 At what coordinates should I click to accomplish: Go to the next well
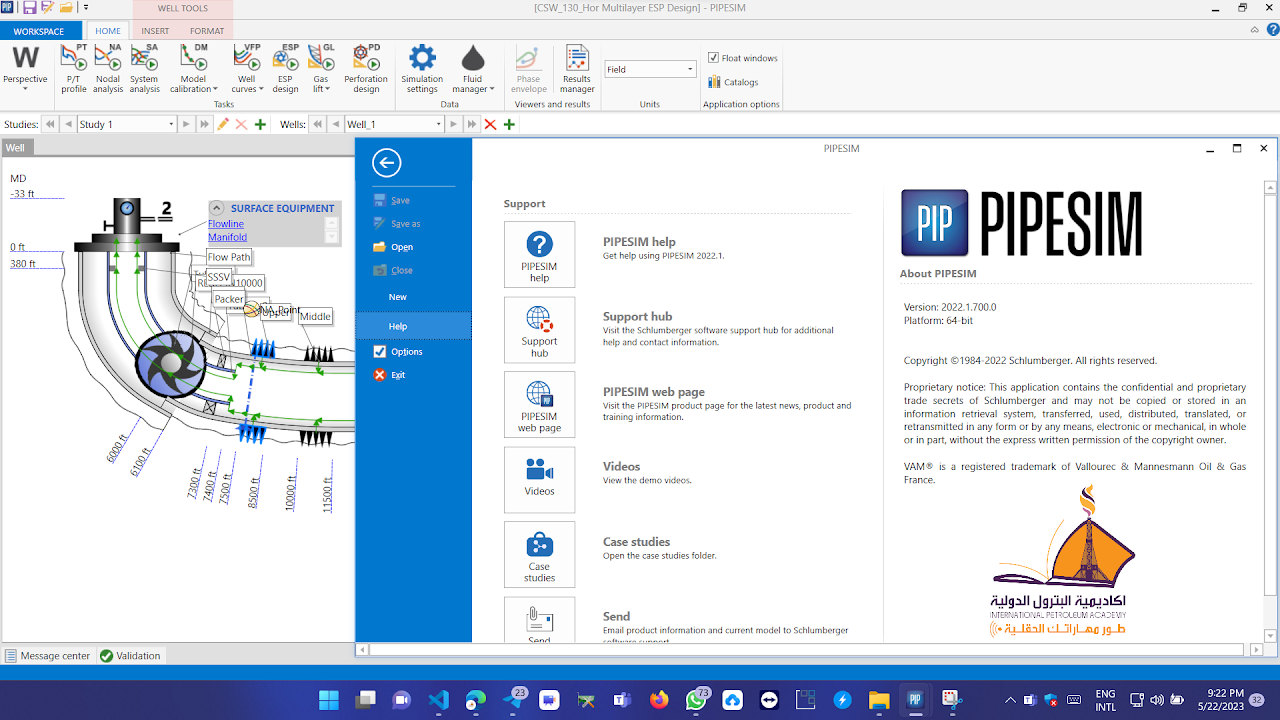click(x=453, y=124)
